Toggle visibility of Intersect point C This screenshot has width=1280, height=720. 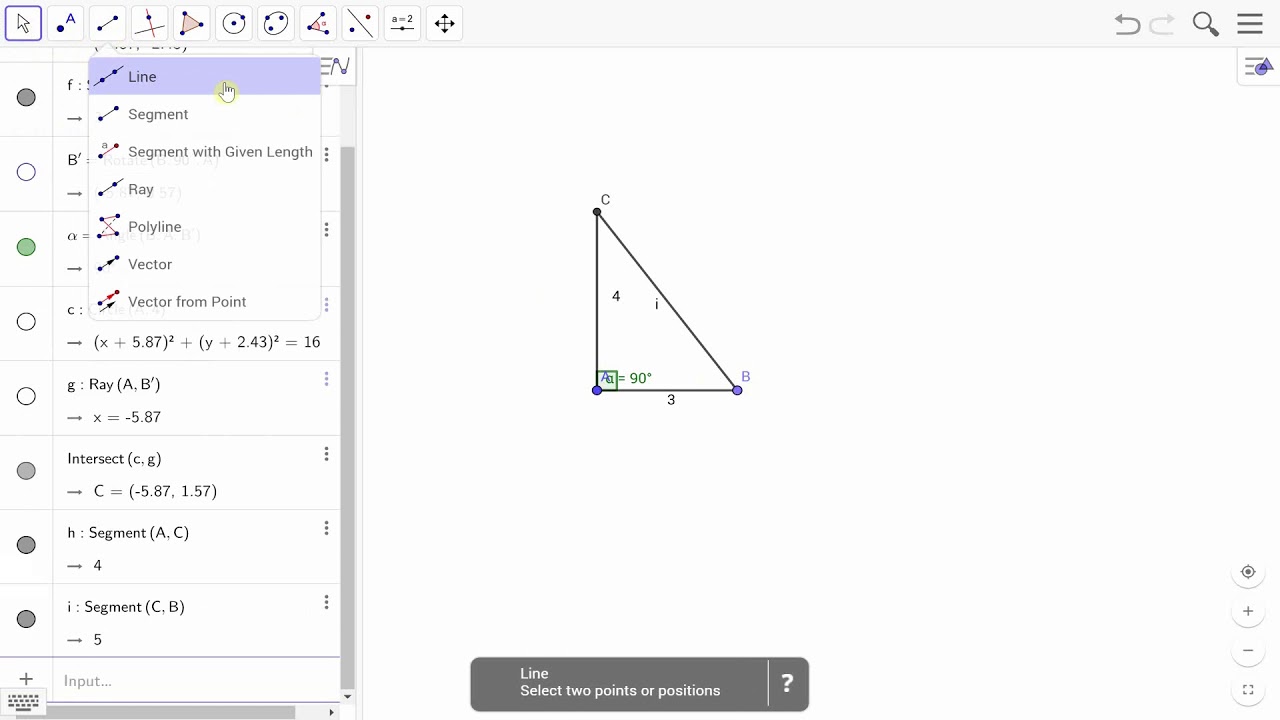click(26, 471)
